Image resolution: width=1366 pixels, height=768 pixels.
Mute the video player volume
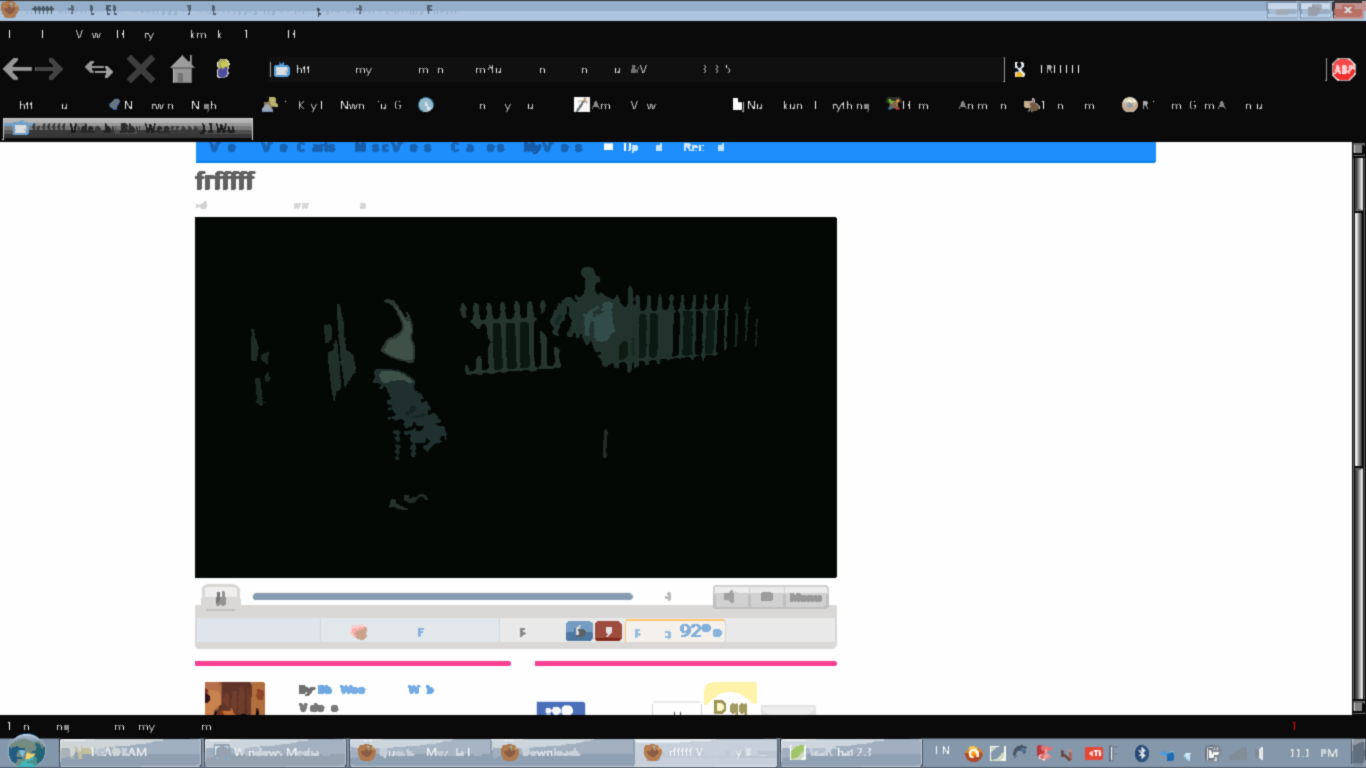coord(731,597)
